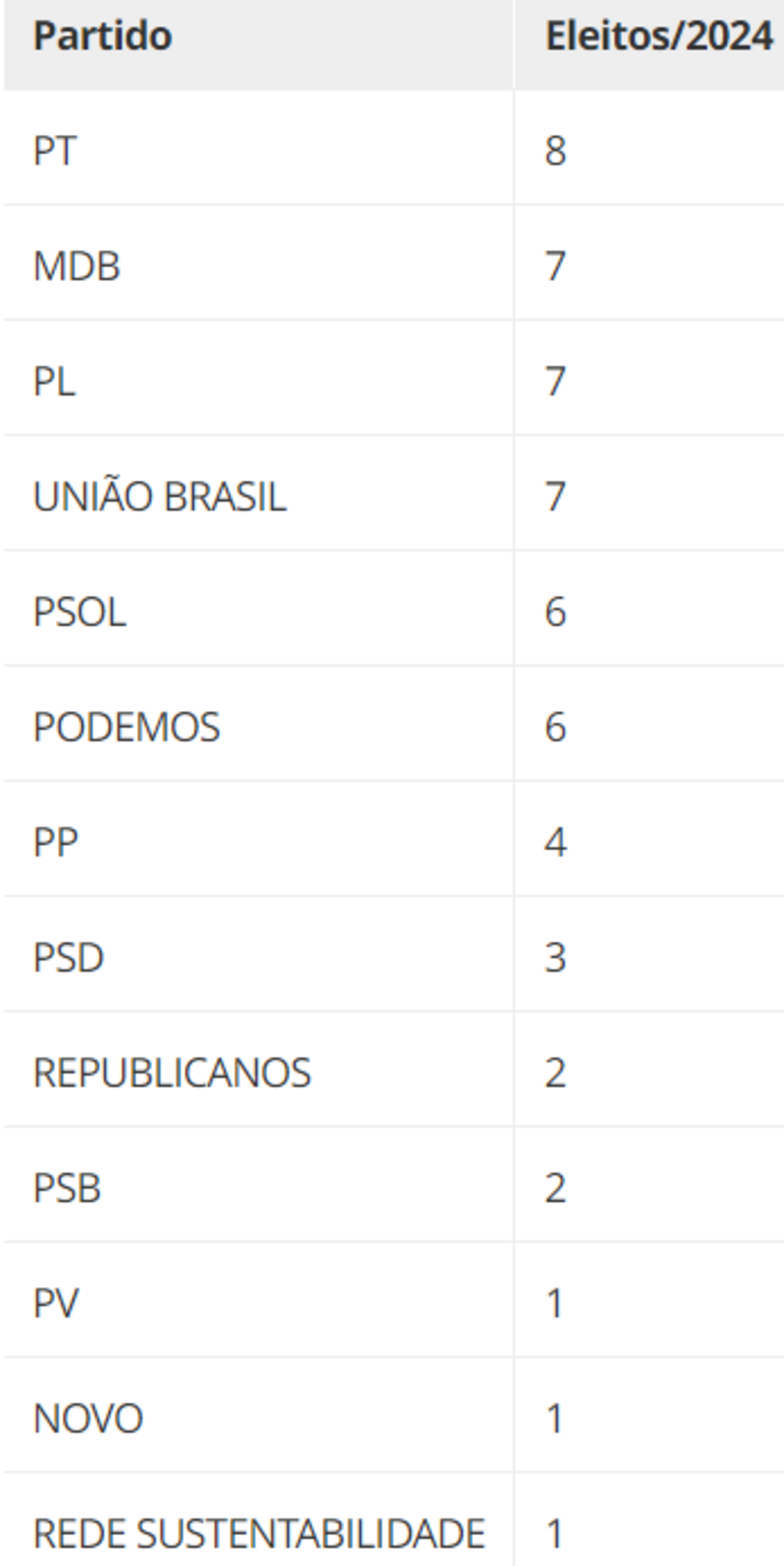Click the Eleitos/2024 column header

coord(659,36)
